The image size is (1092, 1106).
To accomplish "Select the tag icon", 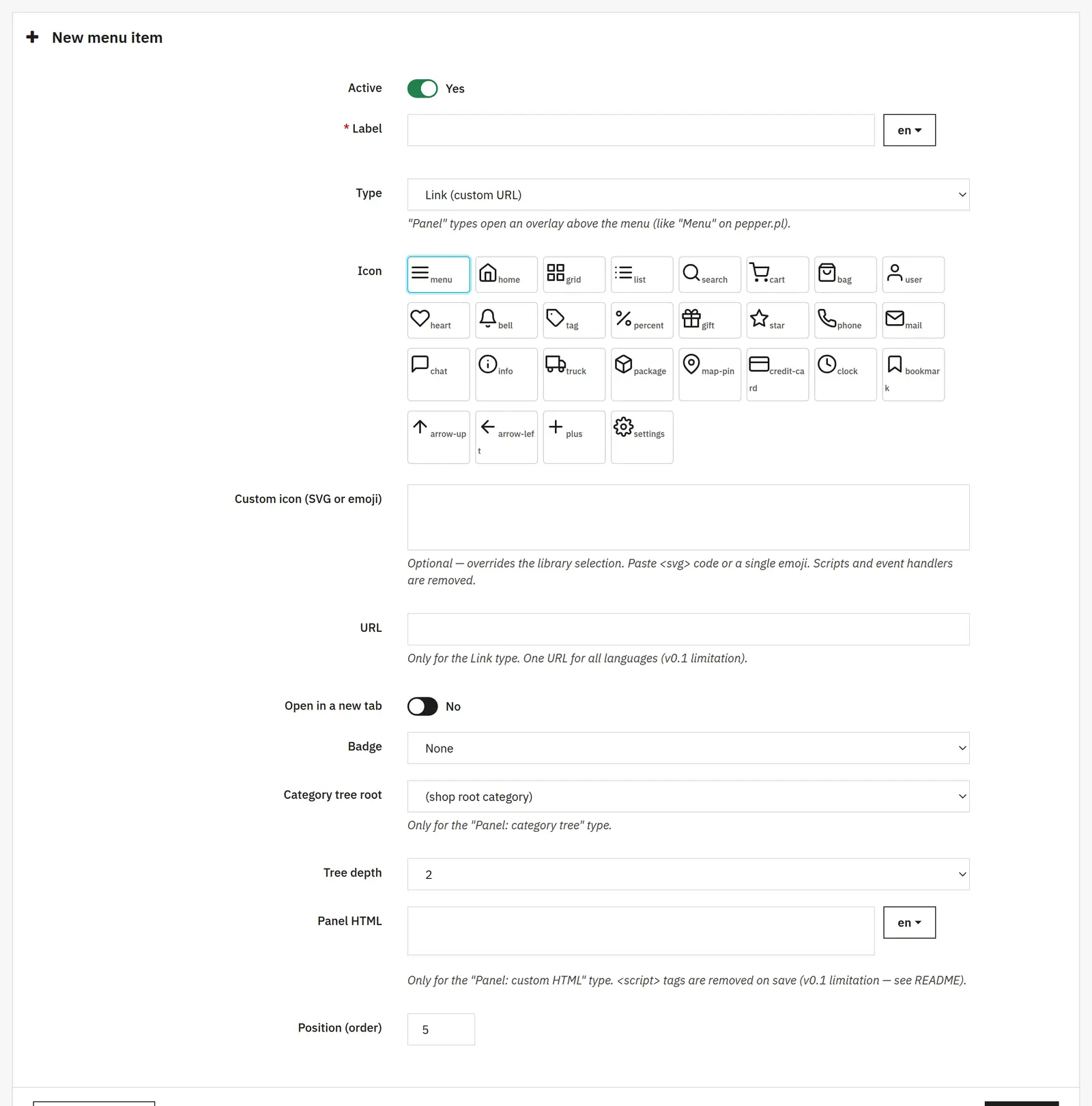I will (x=574, y=320).
